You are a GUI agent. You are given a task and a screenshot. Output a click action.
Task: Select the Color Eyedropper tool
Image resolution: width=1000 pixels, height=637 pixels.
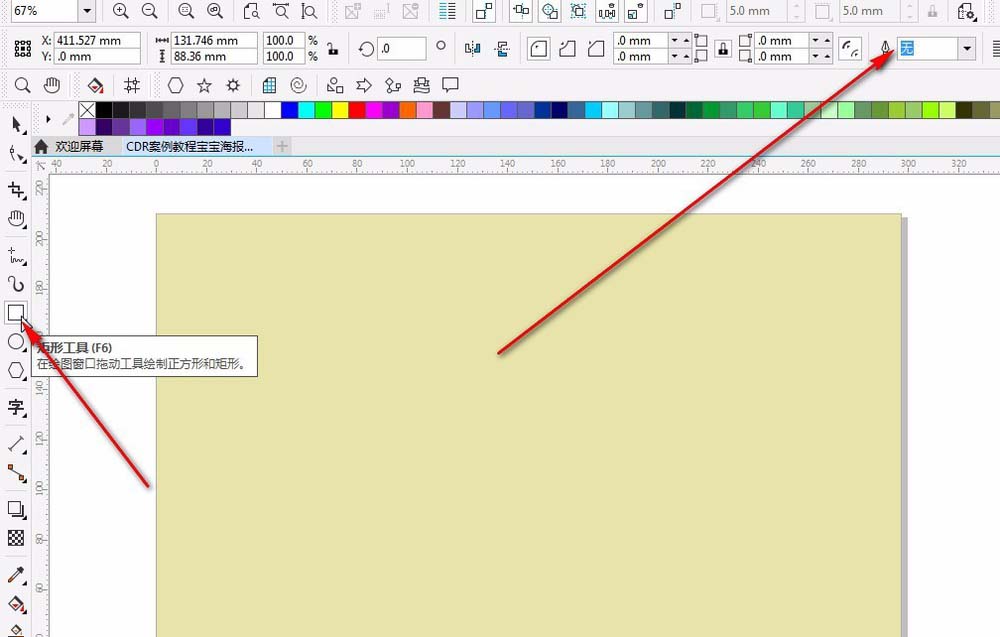[x=16, y=575]
